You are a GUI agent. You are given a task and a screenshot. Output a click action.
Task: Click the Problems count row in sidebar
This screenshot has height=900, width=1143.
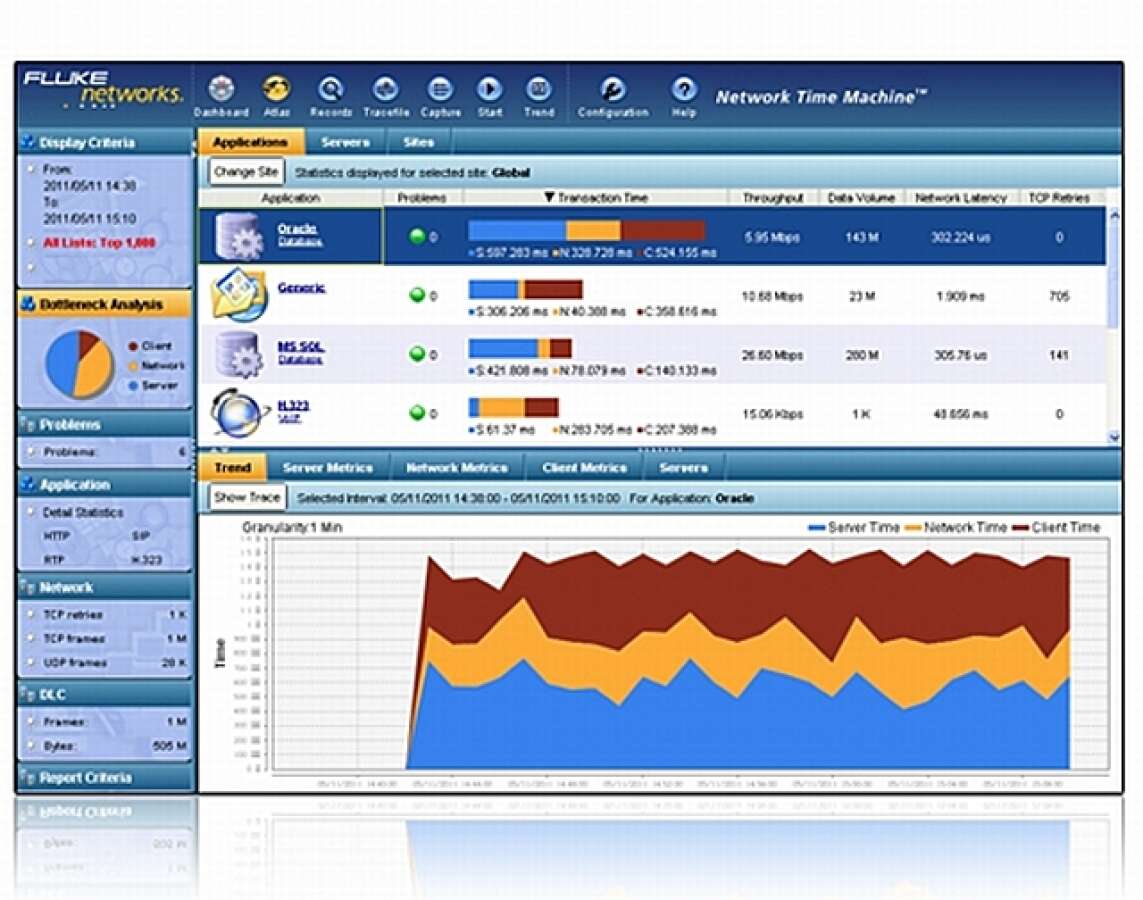click(106, 452)
